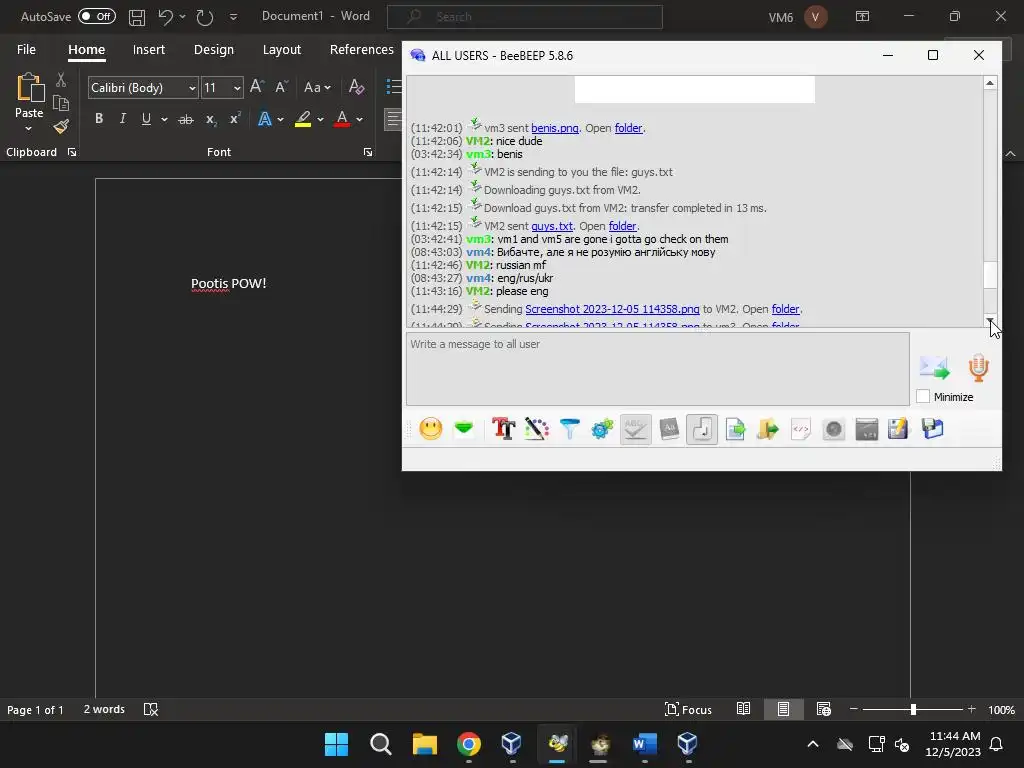Viewport: 1024px width, 768px height.
Task: Click the message box to all users
Action: [x=658, y=369]
